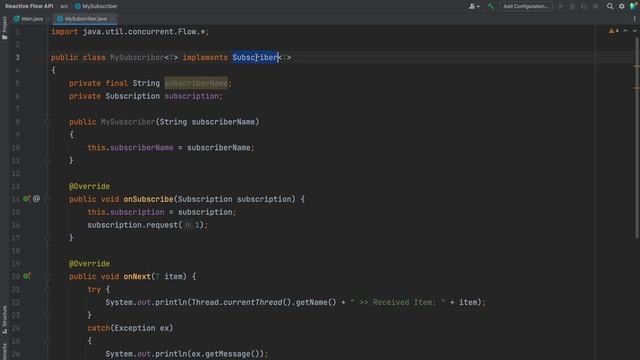
Task: Go to next highlighted error arrow
Action: click(x=634, y=31)
